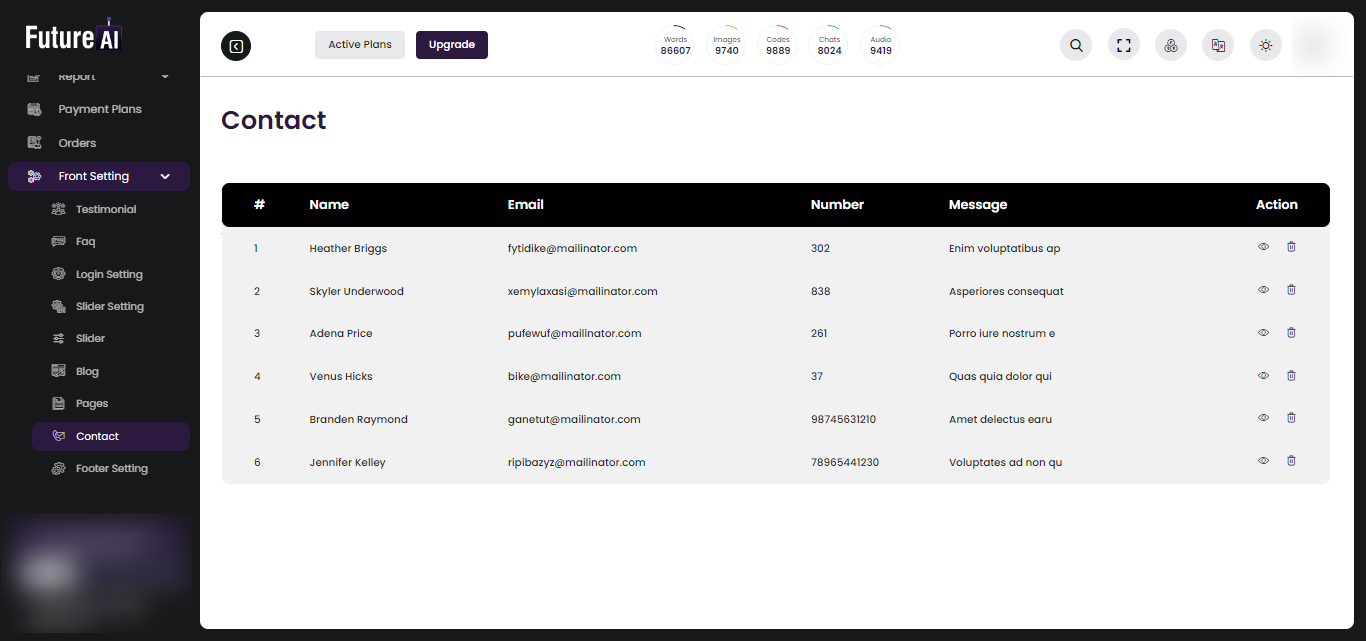Click the Active Plans button

(x=360, y=45)
